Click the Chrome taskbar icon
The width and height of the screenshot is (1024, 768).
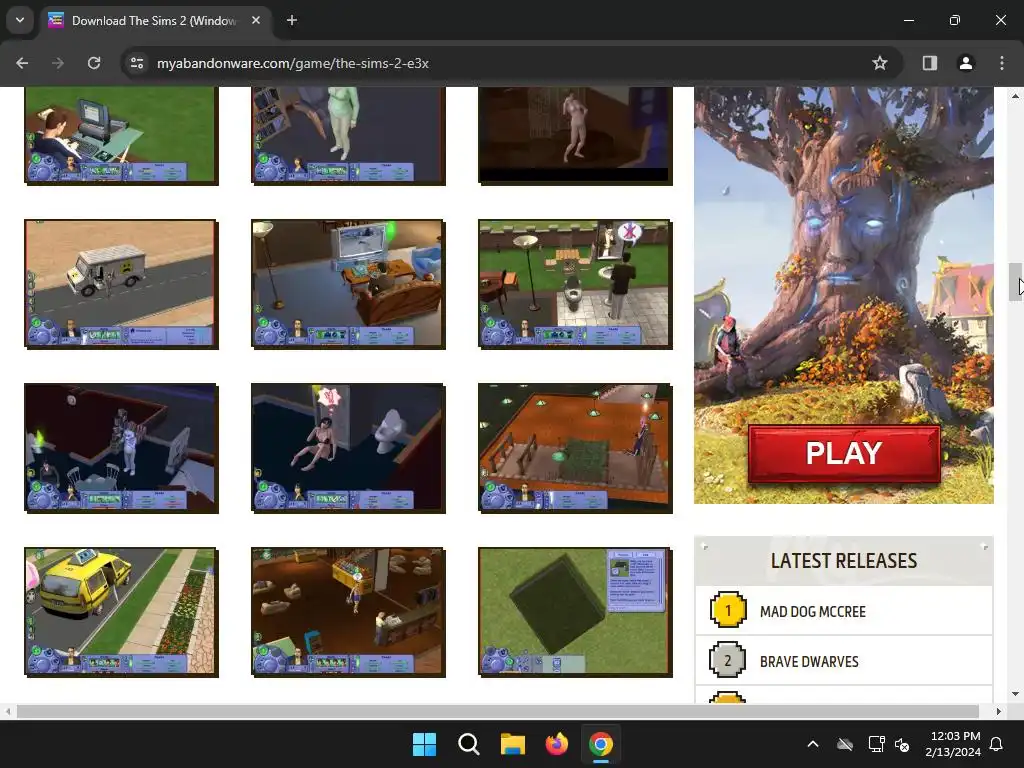pyautogui.click(x=601, y=744)
